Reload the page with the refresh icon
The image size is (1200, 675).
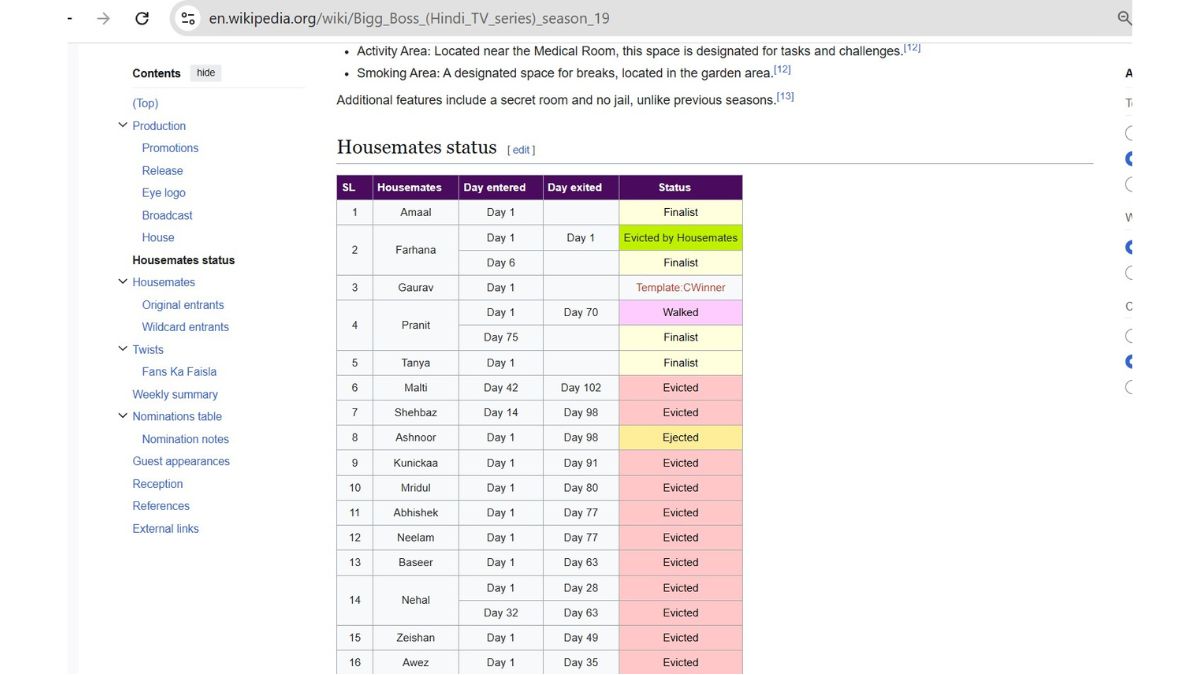pyautogui.click(x=142, y=18)
